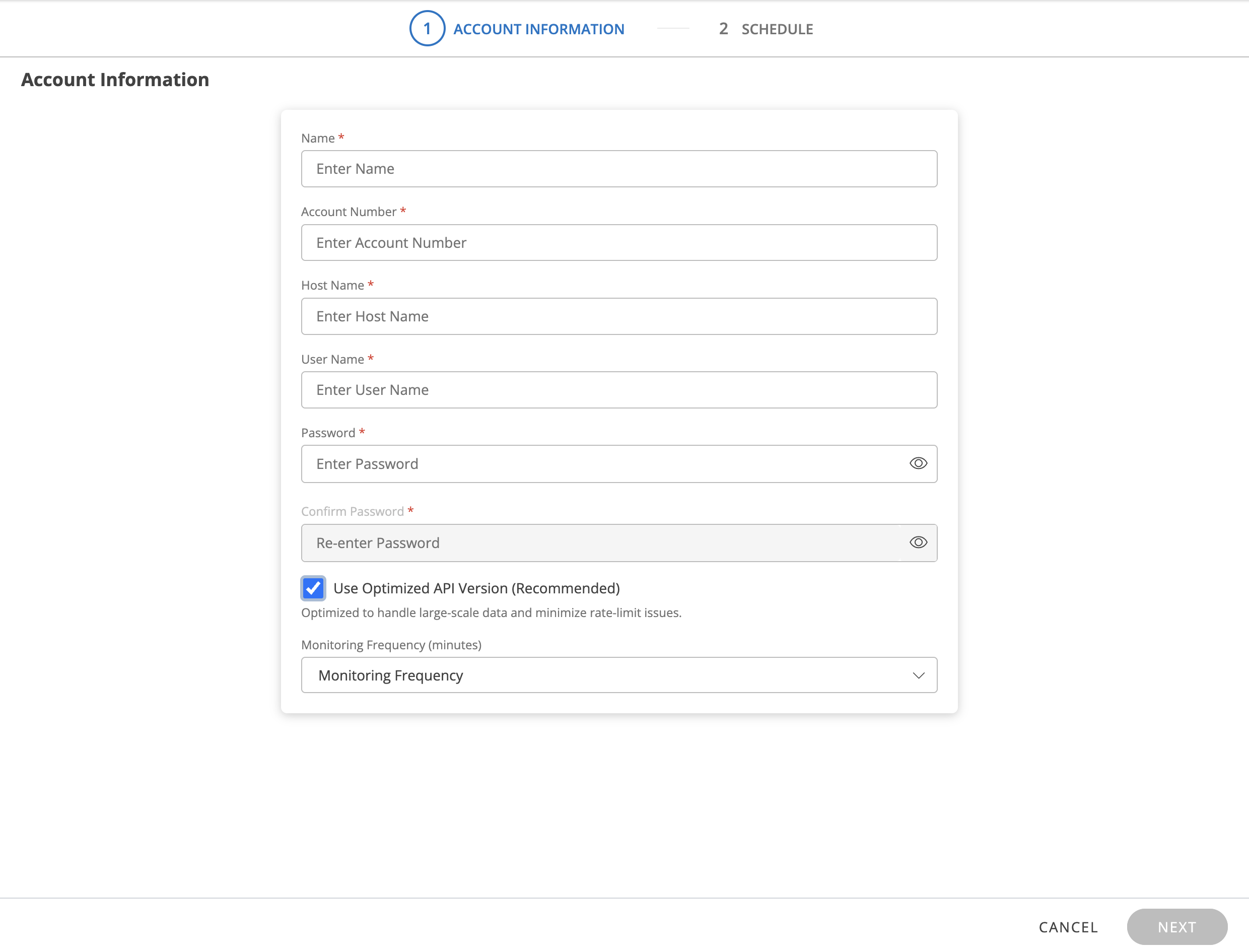Viewport: 1249px width, 952px height.
Task: Toggle visibility eye in Confirm Password field
Action: pos(918,542)
